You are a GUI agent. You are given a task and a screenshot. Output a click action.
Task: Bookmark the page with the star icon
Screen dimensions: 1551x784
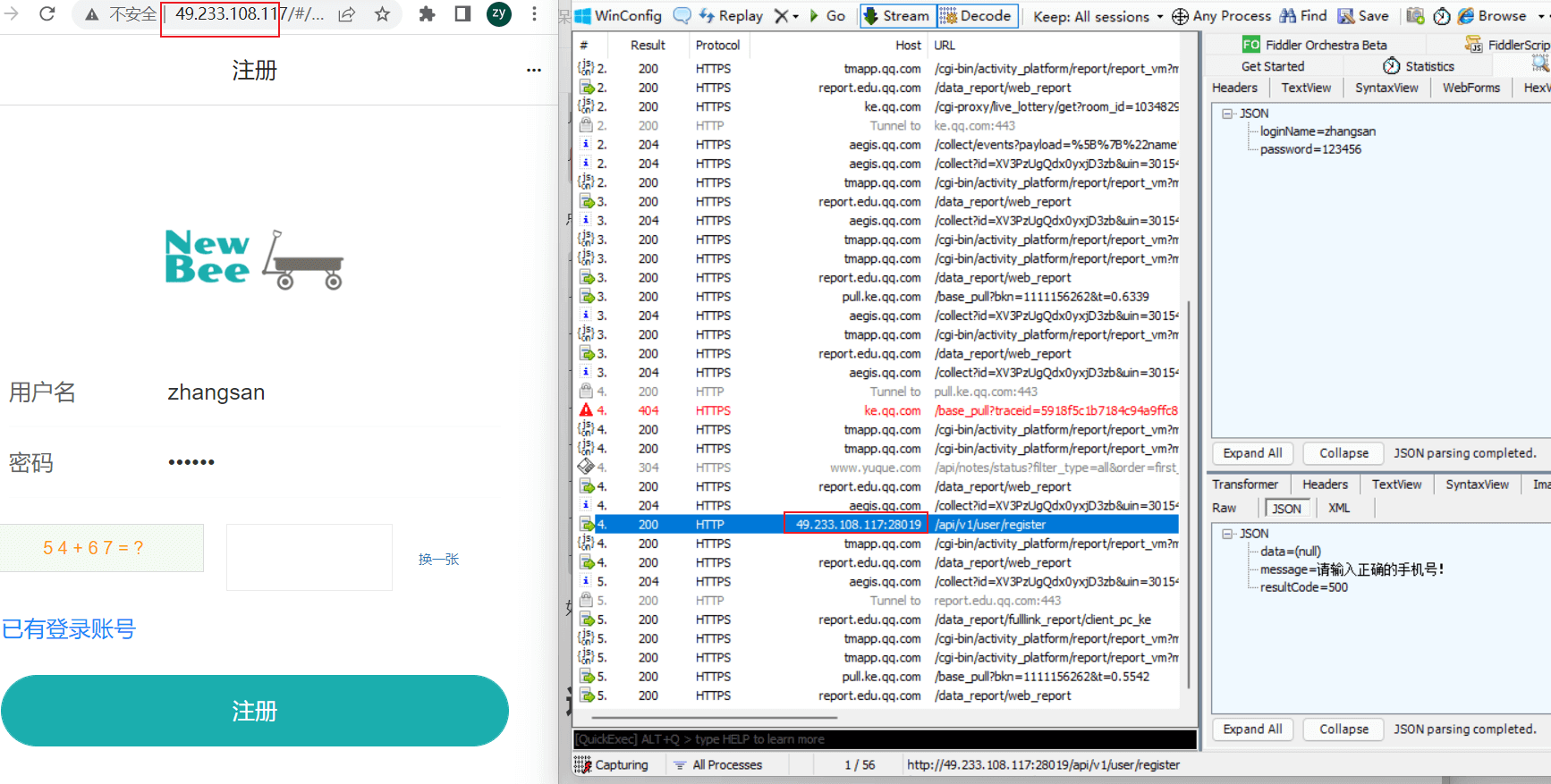(382, 13)
